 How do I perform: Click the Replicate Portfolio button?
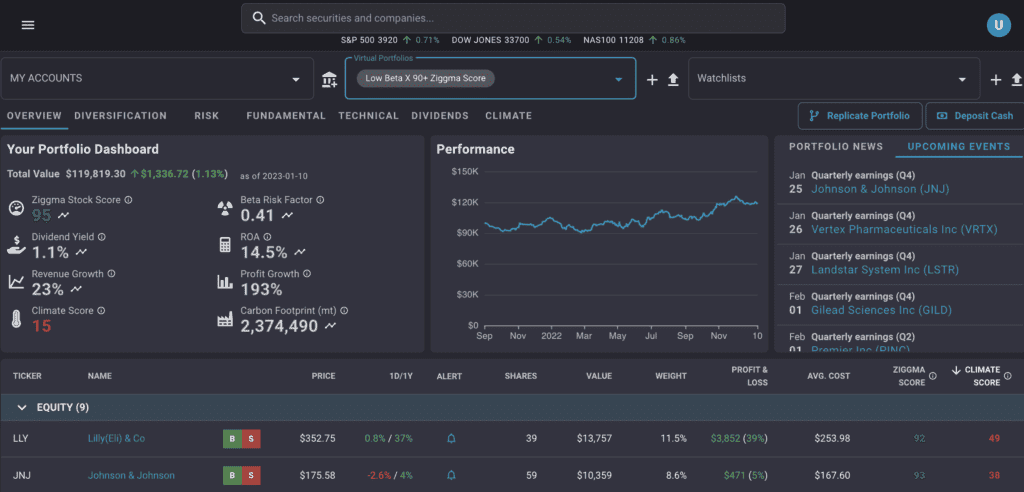pyautogui.click(x=859, y=116)
